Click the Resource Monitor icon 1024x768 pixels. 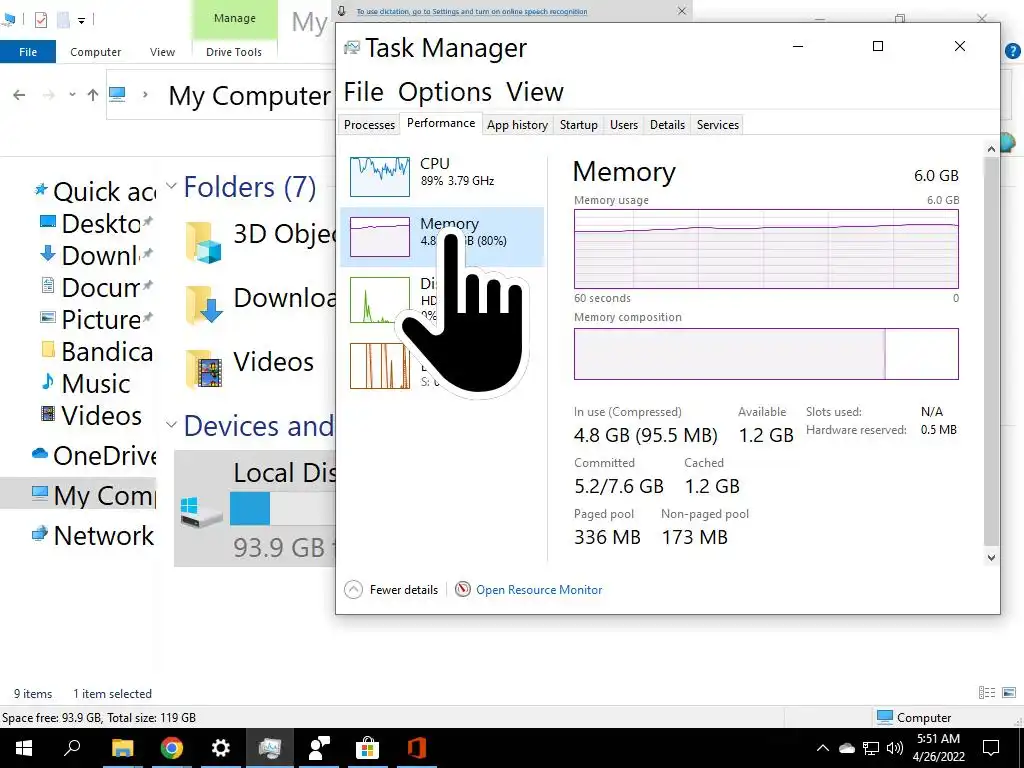(x=462, y=589)
